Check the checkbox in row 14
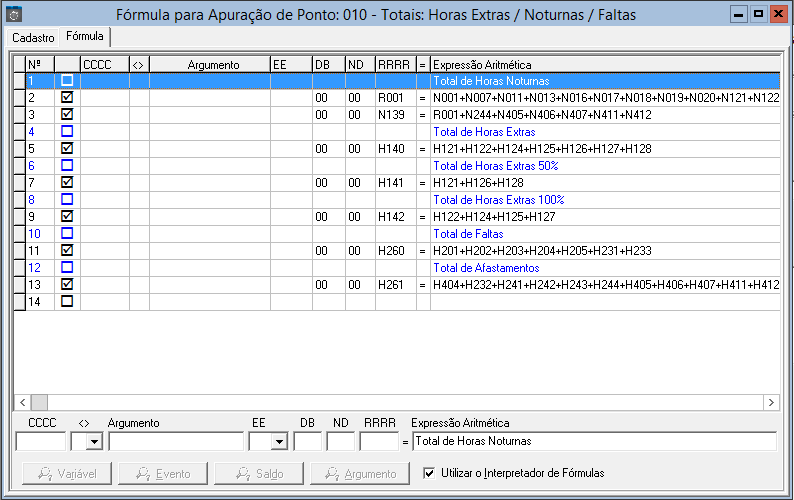Image resolution: width=794 pixels, height=500 pixels. tap(67, 301)
